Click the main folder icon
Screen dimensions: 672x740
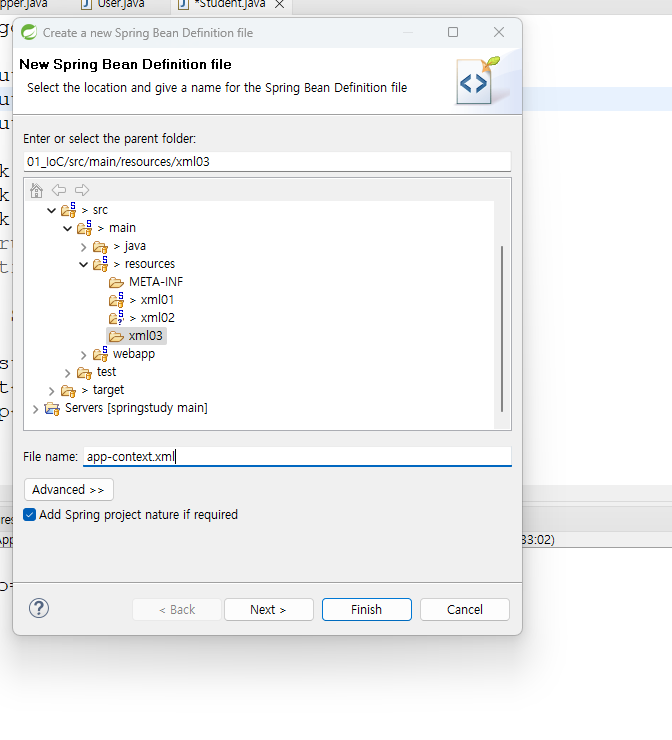84,228
